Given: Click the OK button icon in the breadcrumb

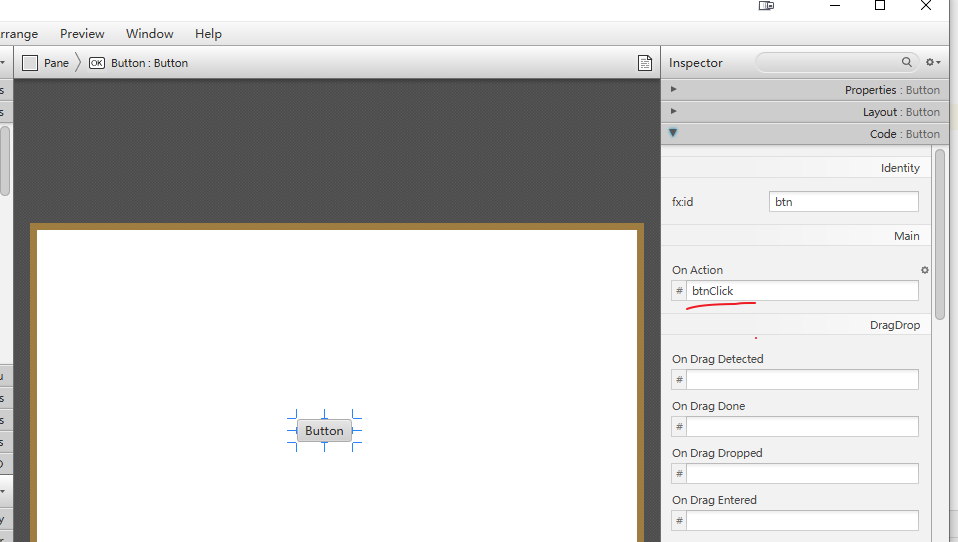Looking at the screenshot, I should [96, 63].
